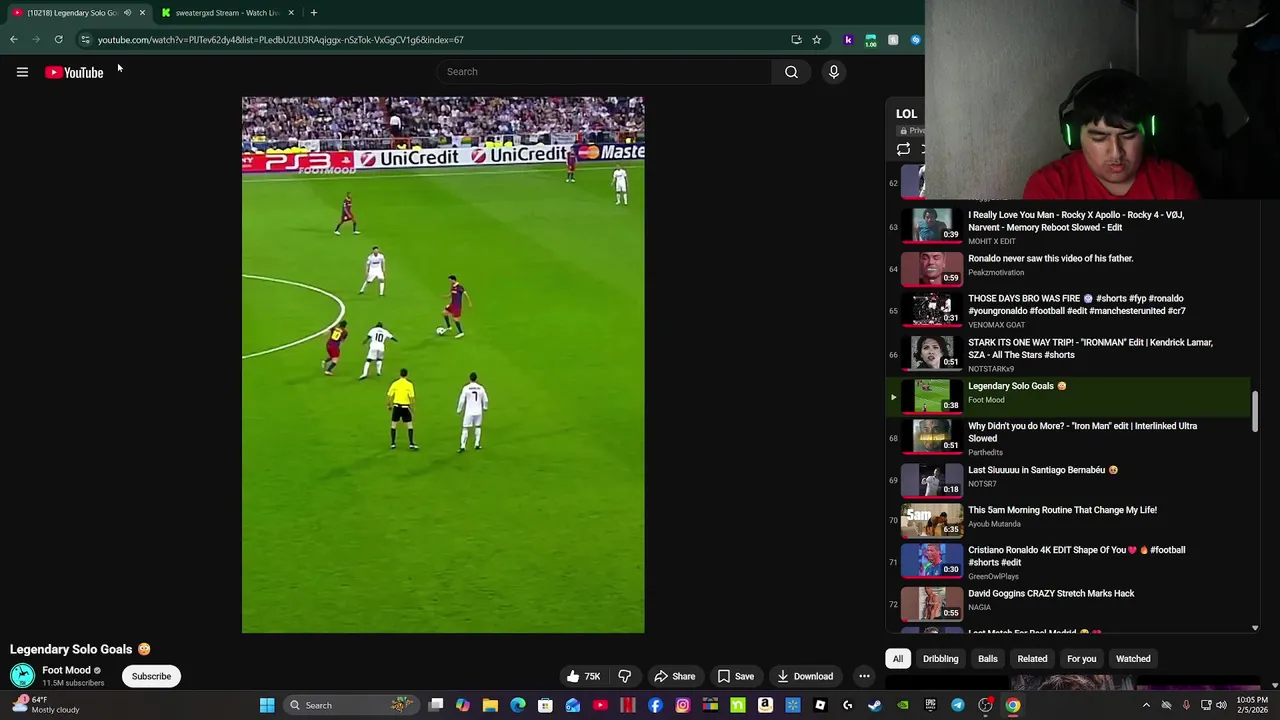This screenshot has width=1280, height=720.
Task: Mute the YouTube tab speaker icon
Action: click(x=127, y=13)
